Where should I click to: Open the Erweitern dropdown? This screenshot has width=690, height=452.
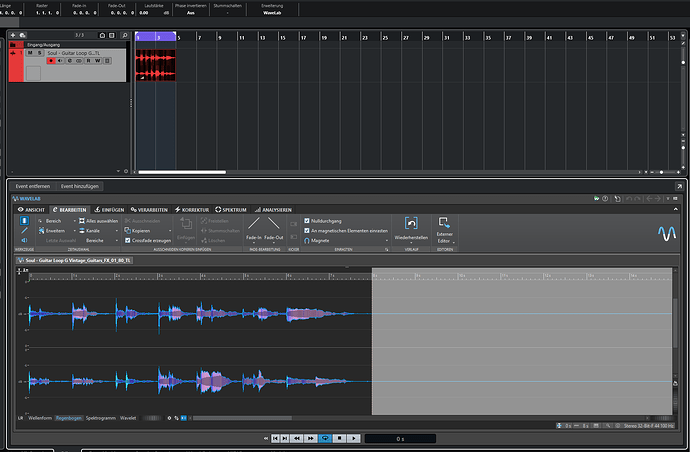coord(57,231)
